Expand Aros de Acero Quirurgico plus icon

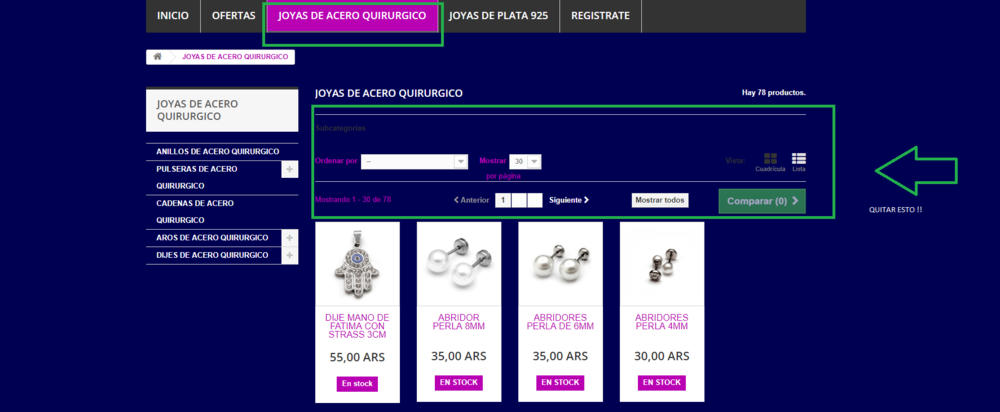coord(290,238)
